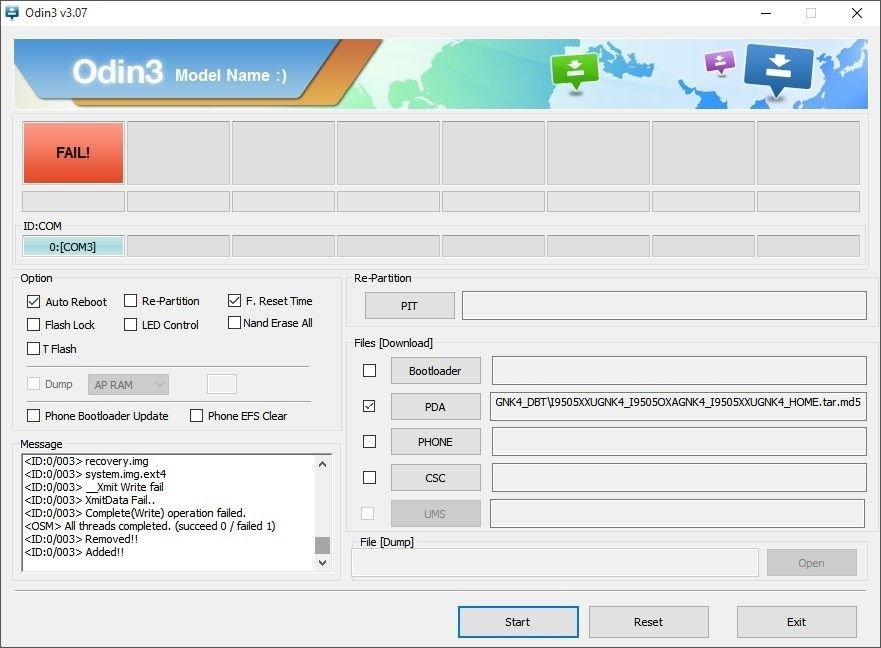Close the Odin3 window

[857, 13]
